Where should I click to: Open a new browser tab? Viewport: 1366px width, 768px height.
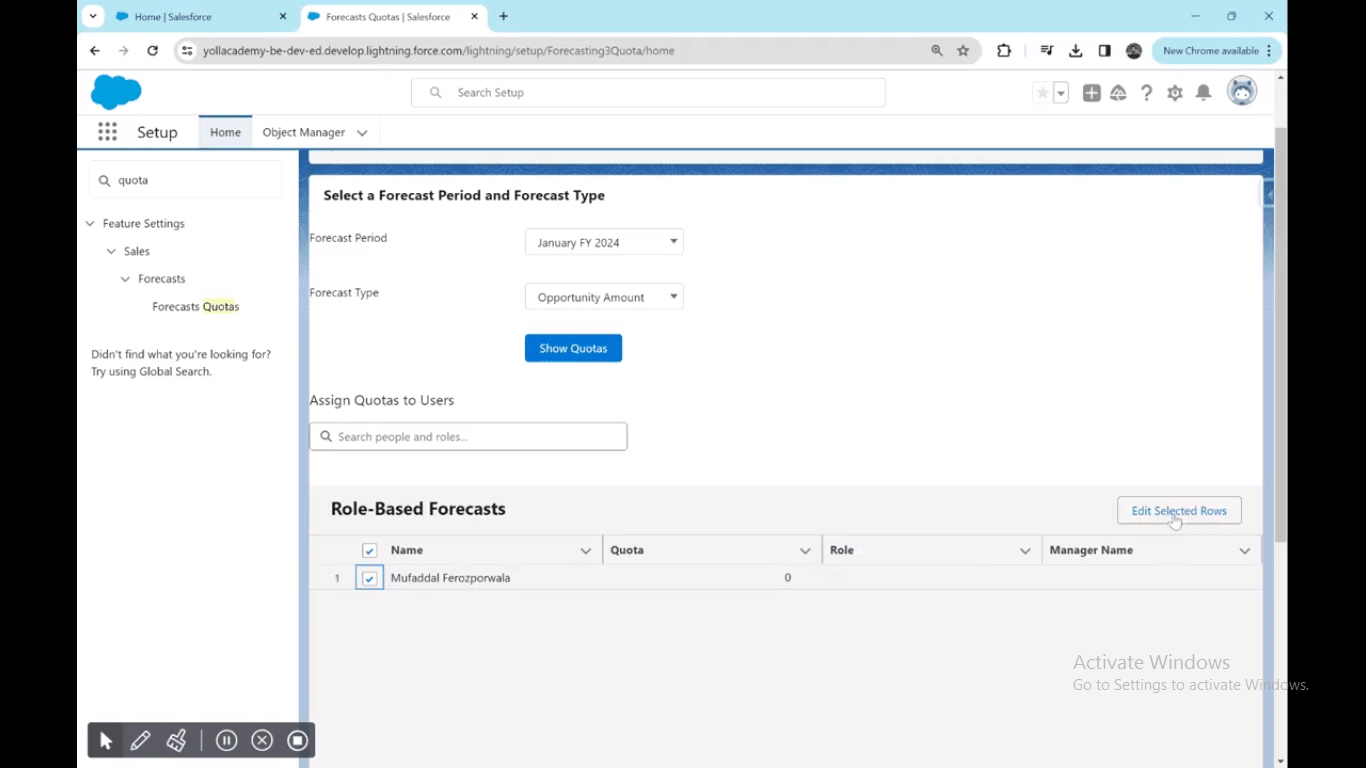[503, 16]
